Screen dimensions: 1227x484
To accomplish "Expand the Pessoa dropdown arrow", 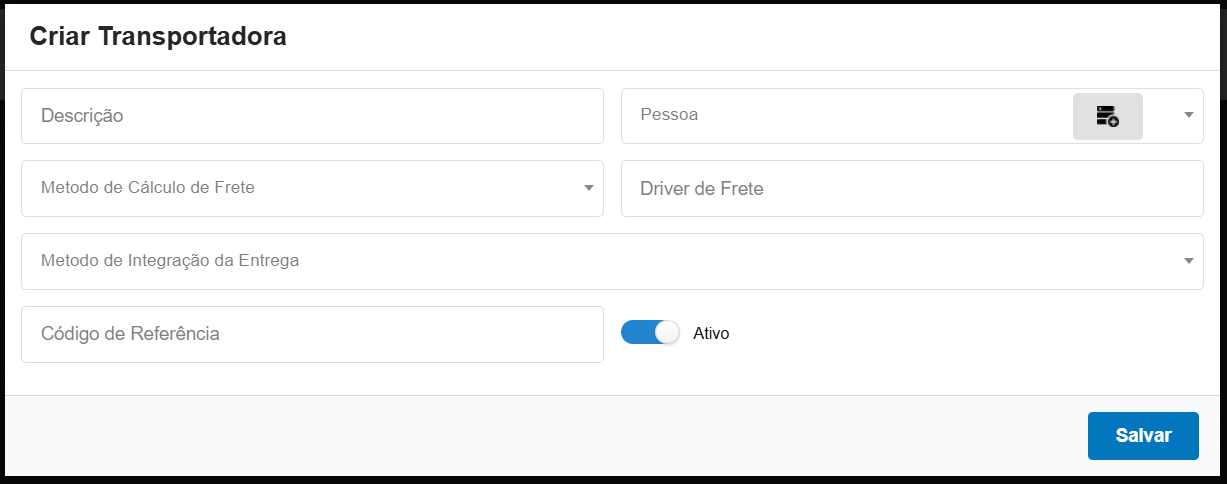I will (x=1188, y=115).
